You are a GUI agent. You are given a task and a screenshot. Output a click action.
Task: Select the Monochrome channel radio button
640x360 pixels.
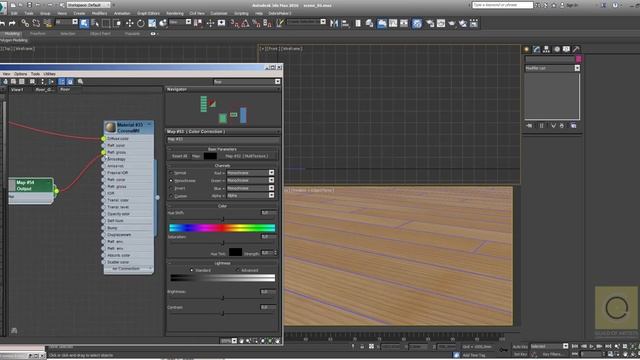[171, 180]
